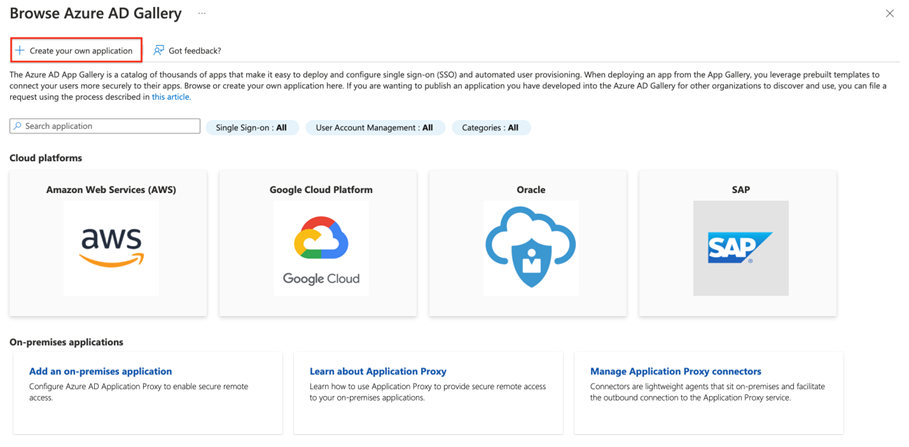This screenshot has width=909, height=447.
Task: Open Manage Application Proxy connectors
Action: point(675,371)
